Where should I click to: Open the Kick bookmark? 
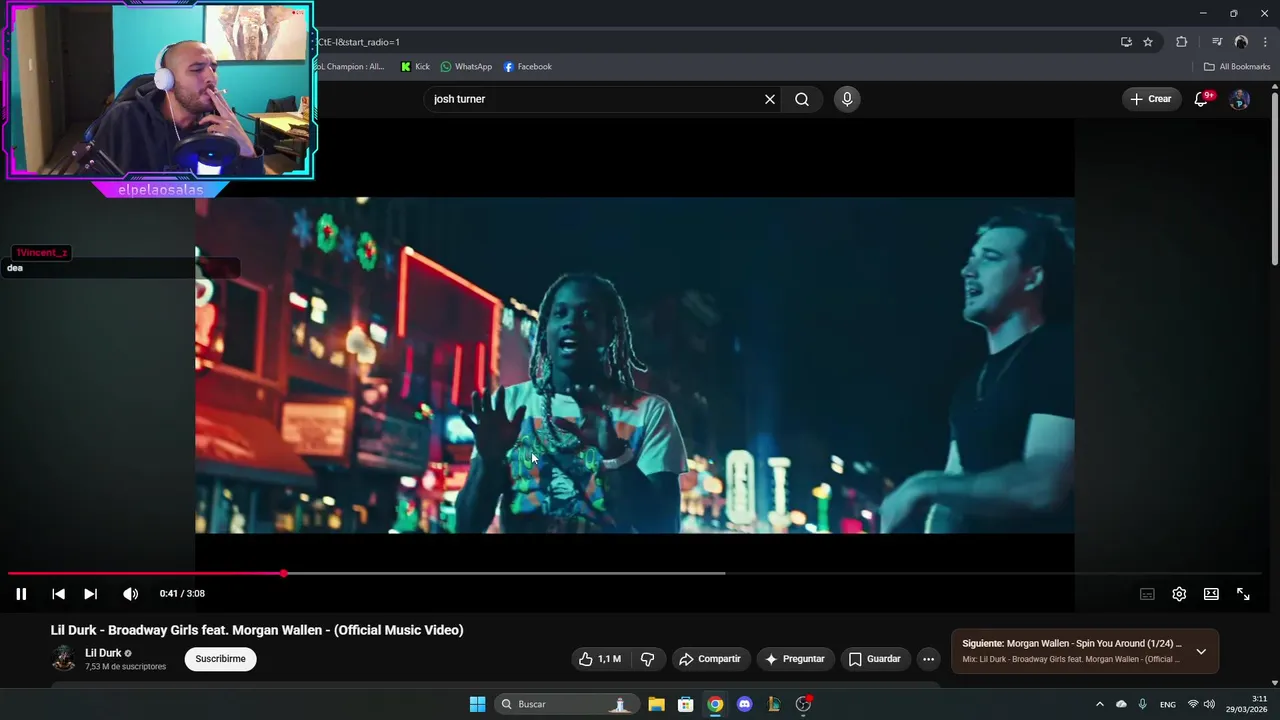(415, 67)
